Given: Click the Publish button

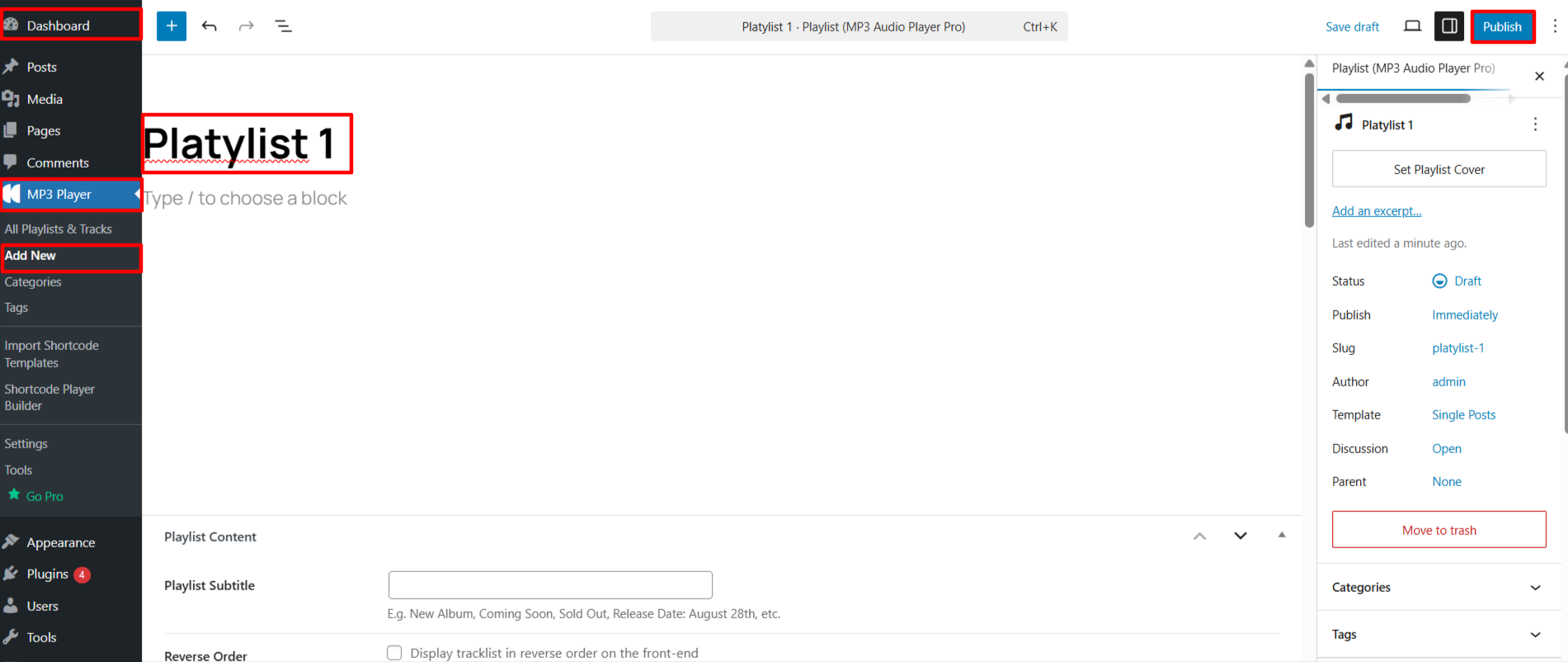Looking at the screenshot, I should click(1502, 26).
